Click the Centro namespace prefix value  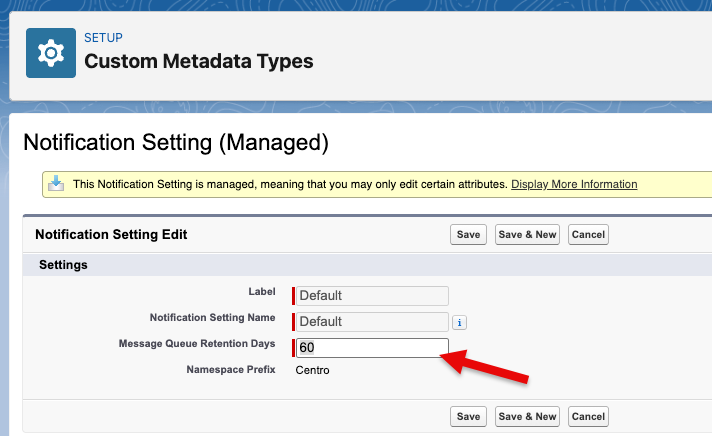[x=312, y=370]
